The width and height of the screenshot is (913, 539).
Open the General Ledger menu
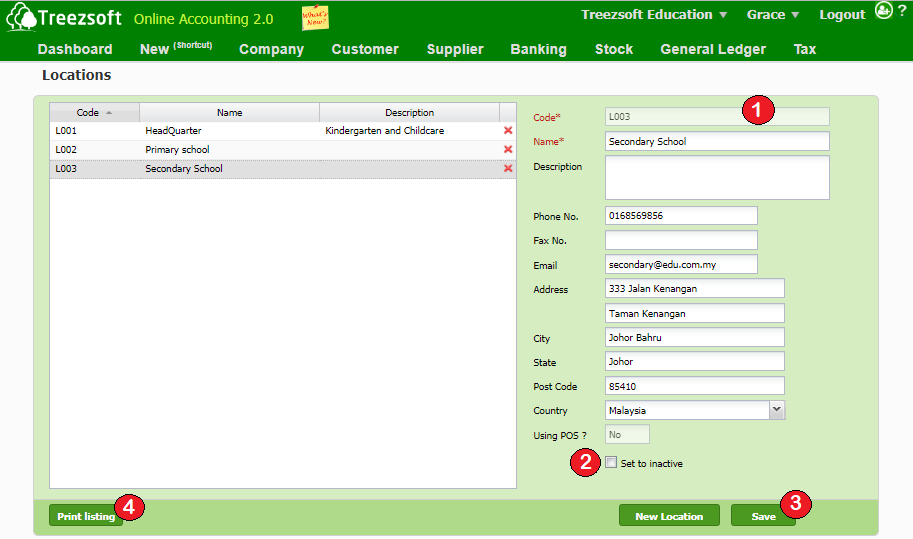(x=712, y=49)
